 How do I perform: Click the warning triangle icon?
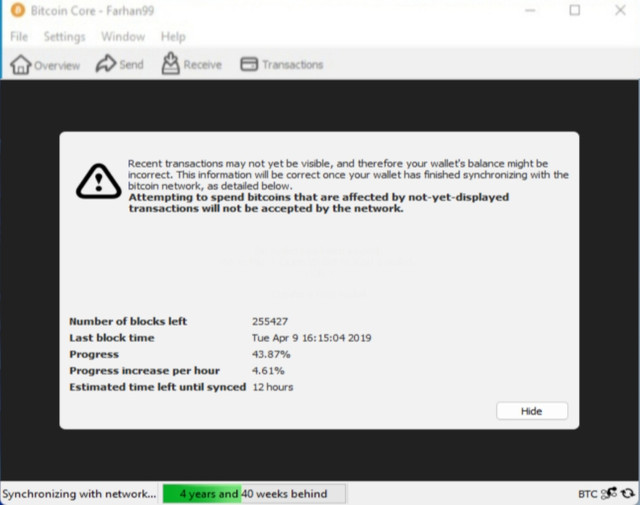(98, 182)
